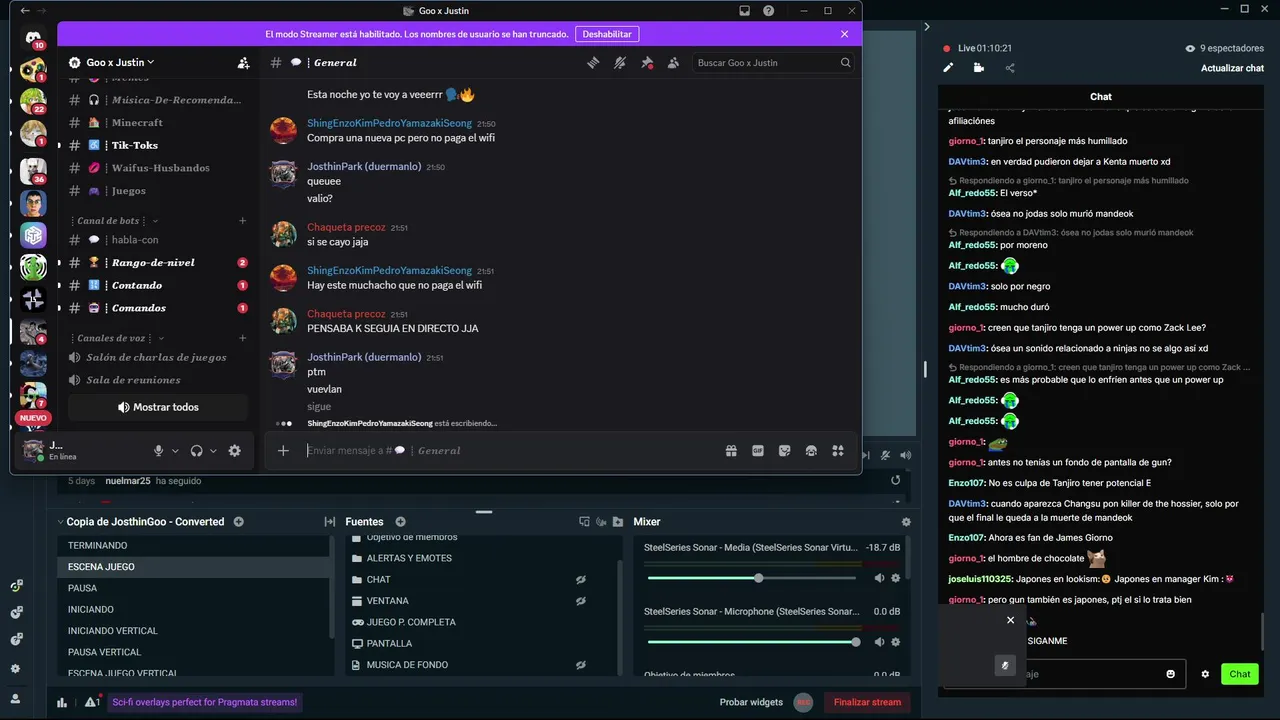The image size is (1280, 720).
Task: Toggle Discord microphone mute
Action: pyautogui.click(x=158, y=451)
